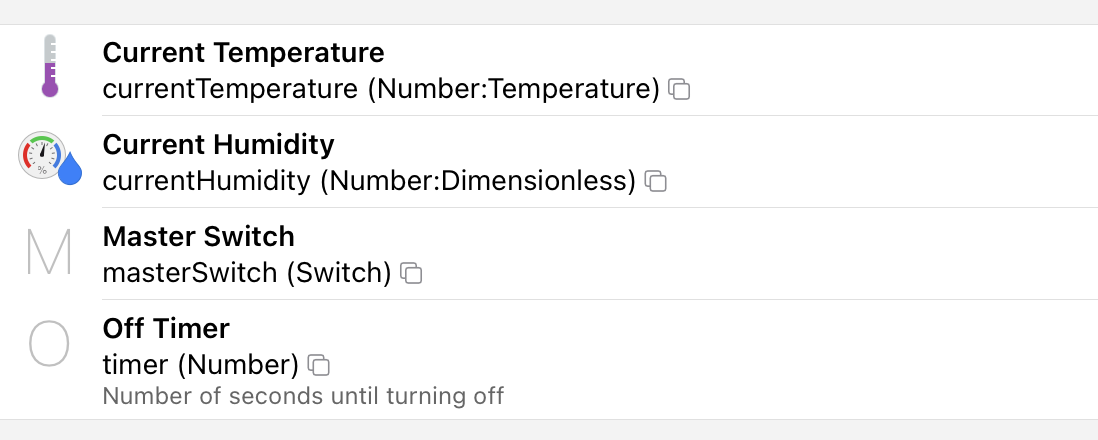Copy the currentHumidity item name

[x=656, y=181]
